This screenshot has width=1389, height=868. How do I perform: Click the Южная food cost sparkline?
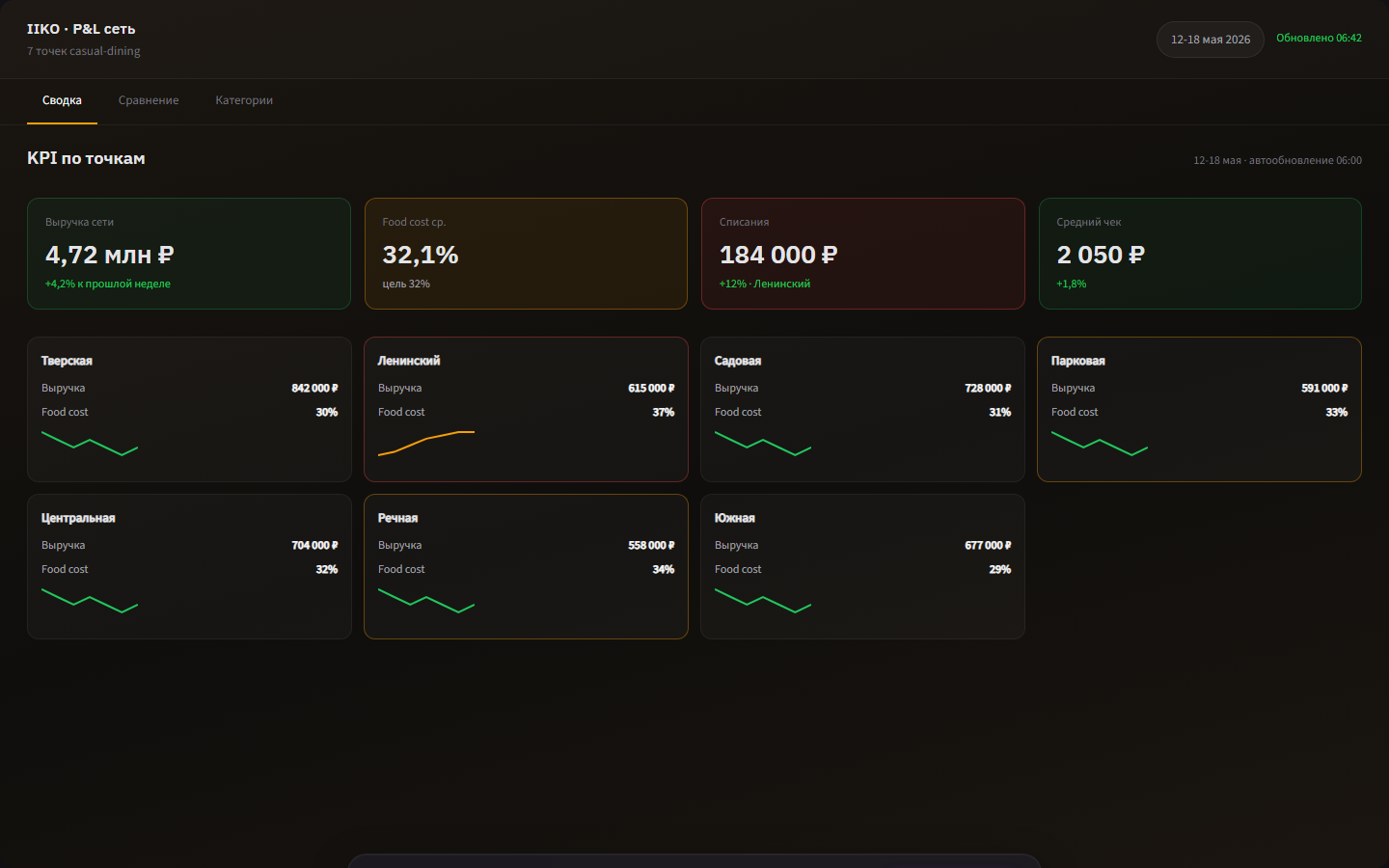coord(763,601)
